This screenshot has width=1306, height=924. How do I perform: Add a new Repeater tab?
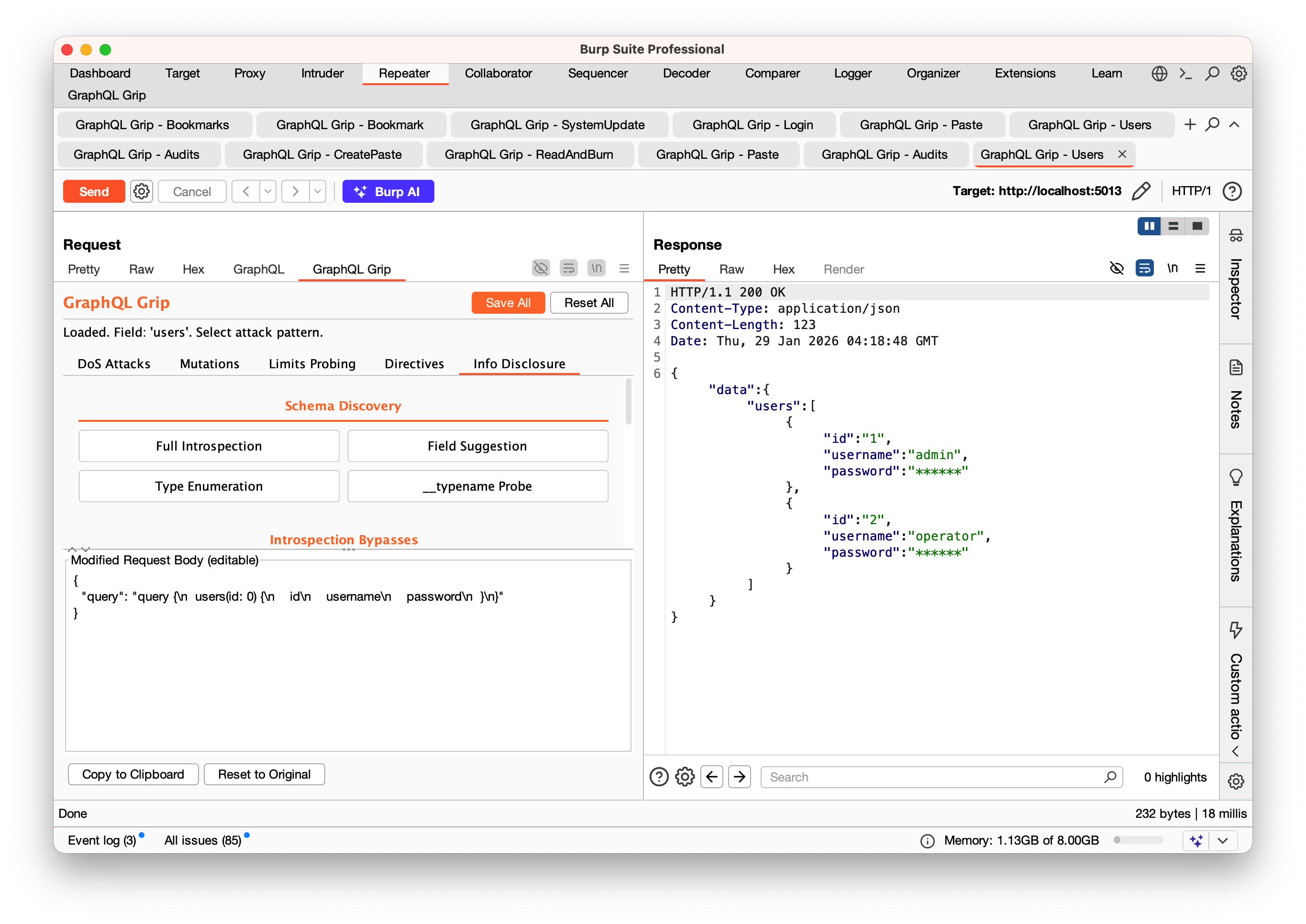click(x=1190, y=125)
